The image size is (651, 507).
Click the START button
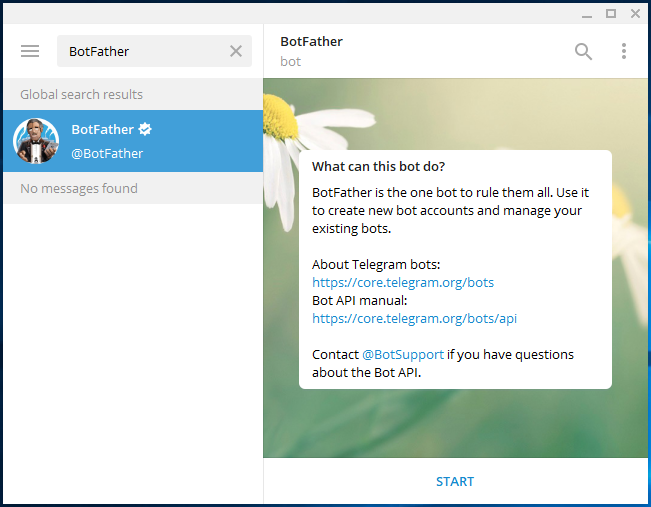coord(455,481)
